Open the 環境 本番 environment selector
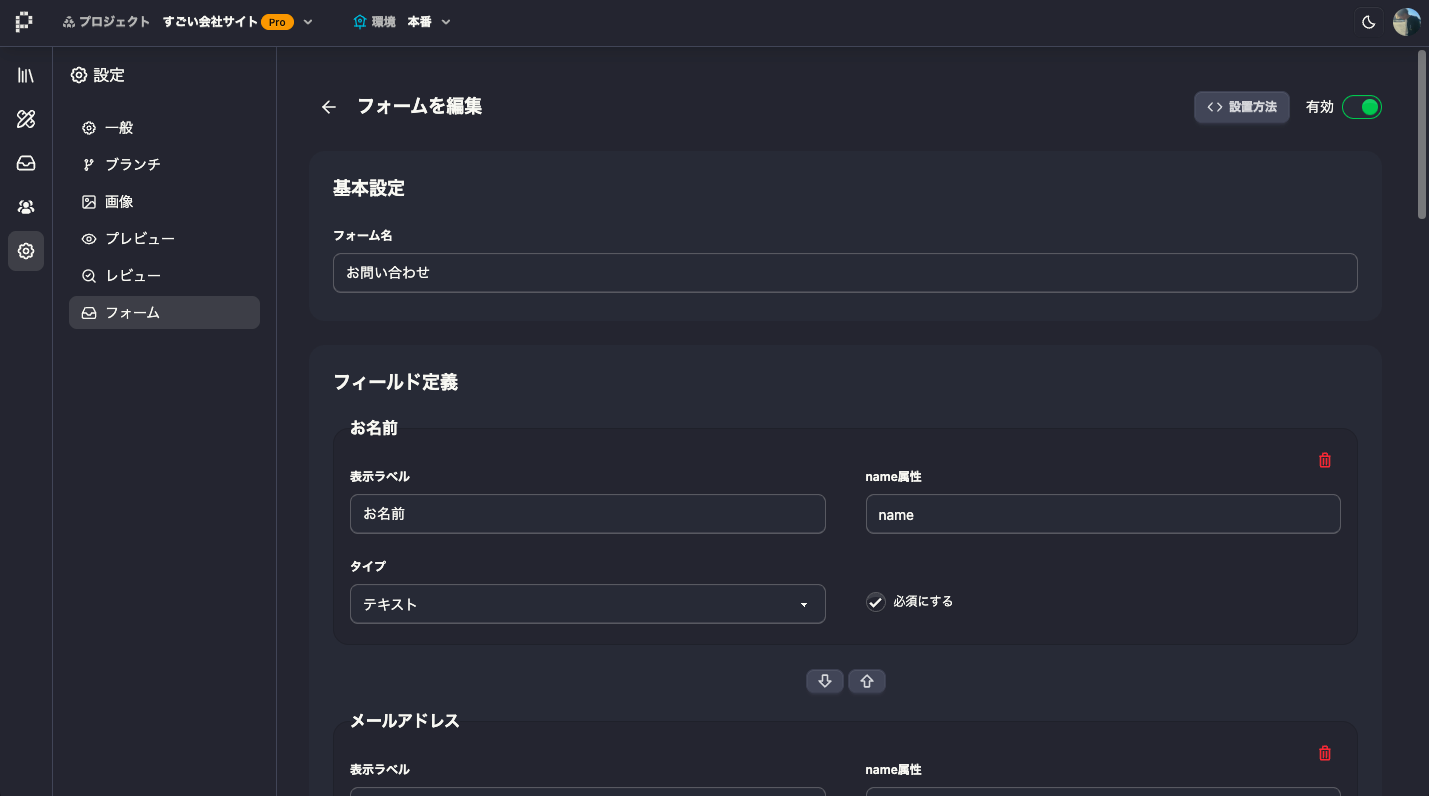This screenshot has height=796, width=1429. tap(402, 22)
